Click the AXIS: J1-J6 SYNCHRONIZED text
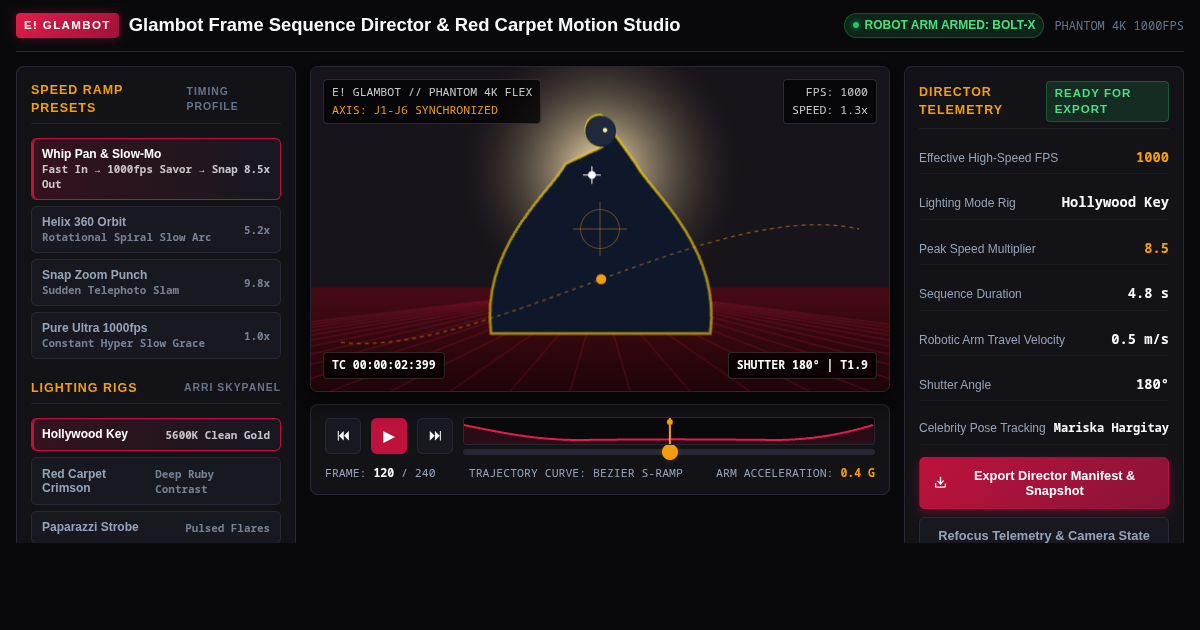This screenshot has width=1200, height=630. pos(415,110)
